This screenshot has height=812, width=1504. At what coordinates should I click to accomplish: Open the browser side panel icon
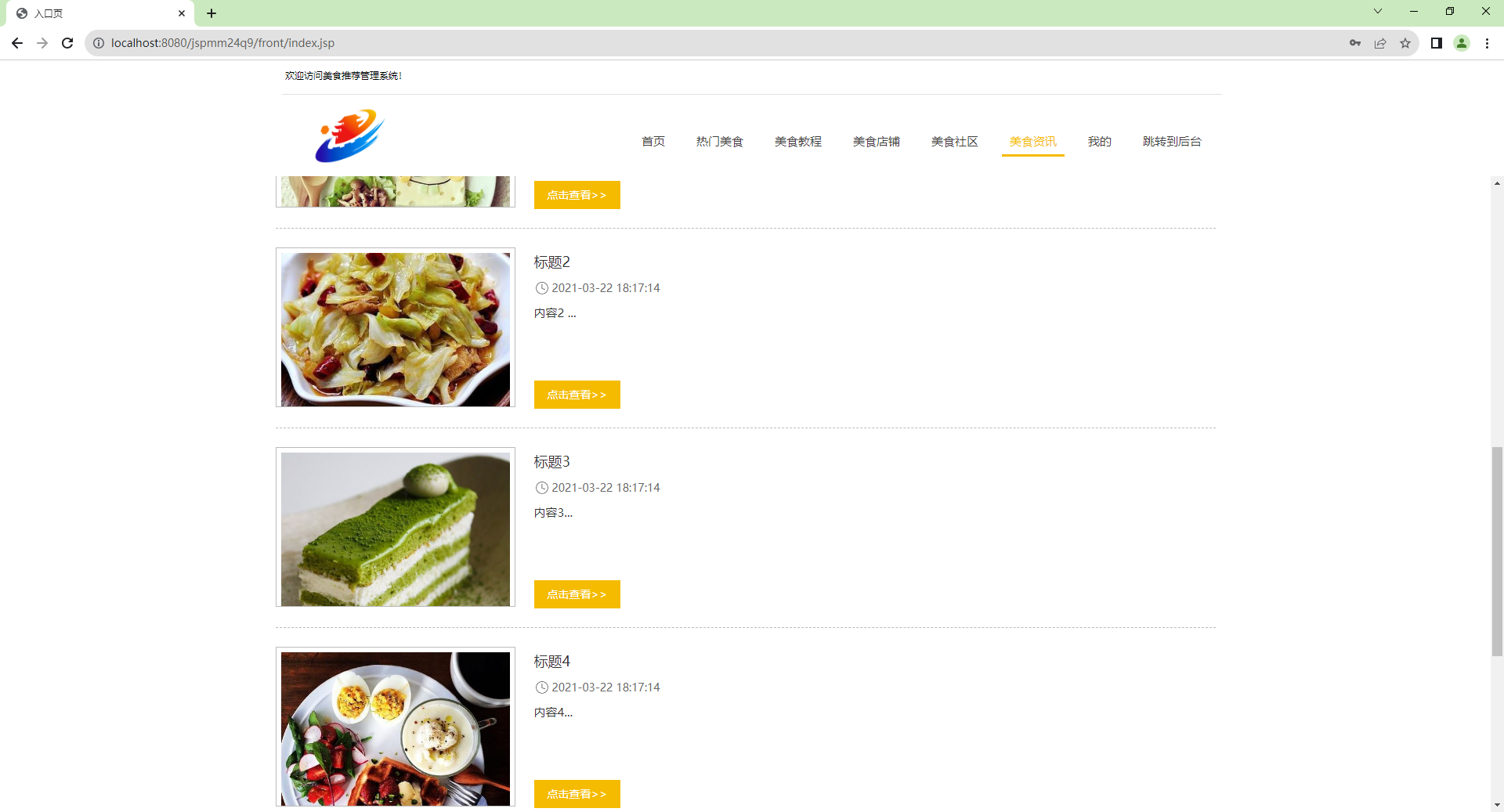point(1437,43)
